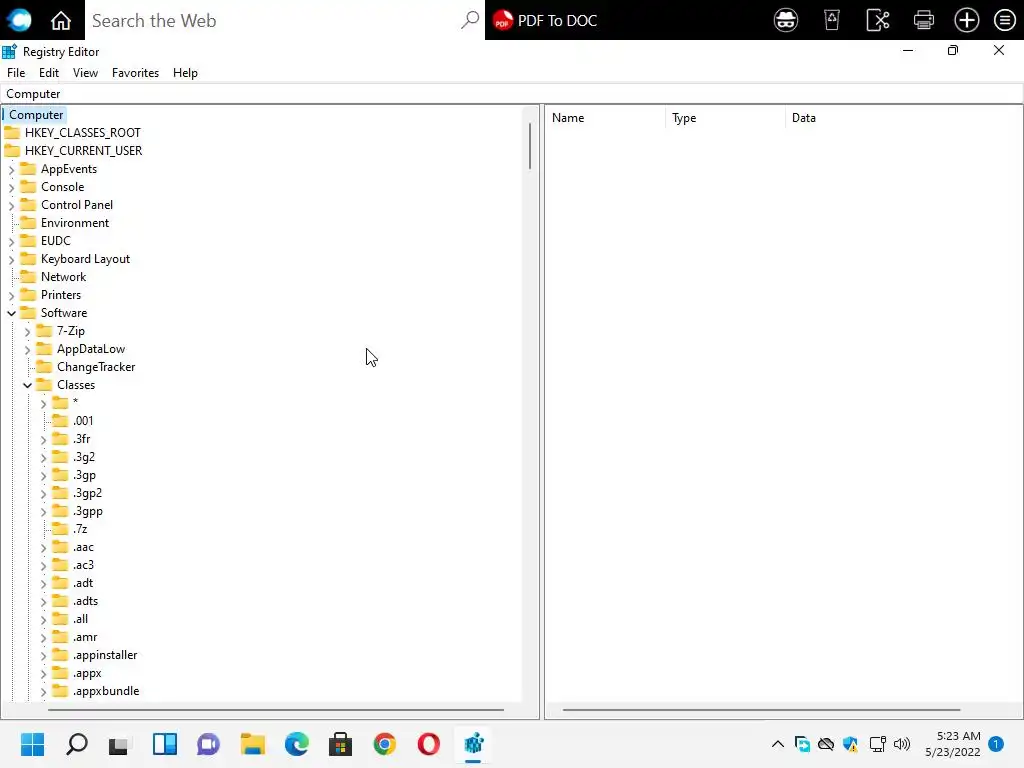Click the browser logo icon at top left

(19, 20)
